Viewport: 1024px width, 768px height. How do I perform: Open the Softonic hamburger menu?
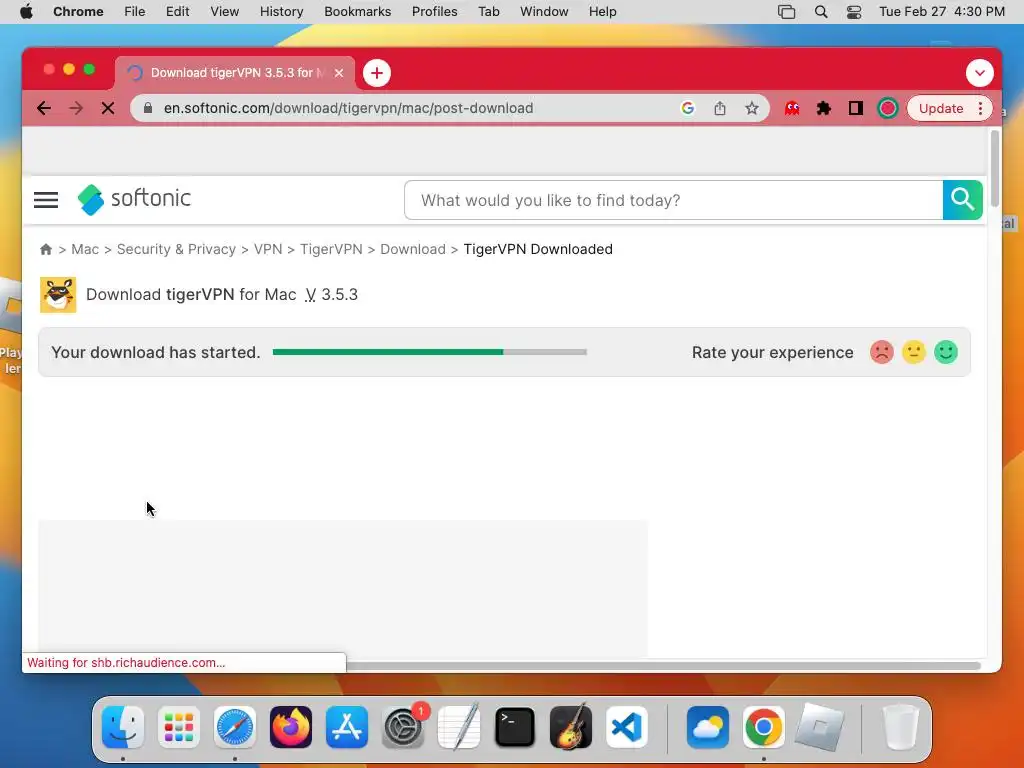coord(46,200)
